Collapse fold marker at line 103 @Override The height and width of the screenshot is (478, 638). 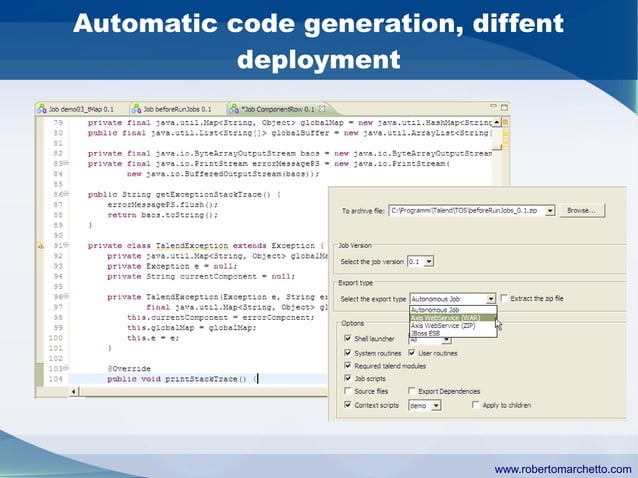65,369
